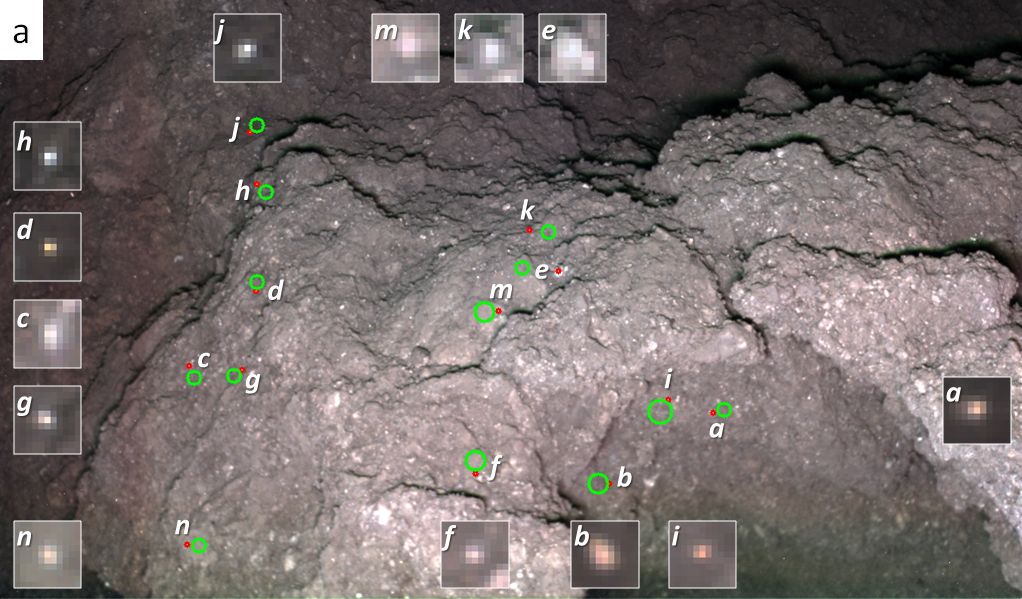This screenshot has height=599, width=1022.
Task: Select green circle marker left of e
Action: click(x=522, y=268)
